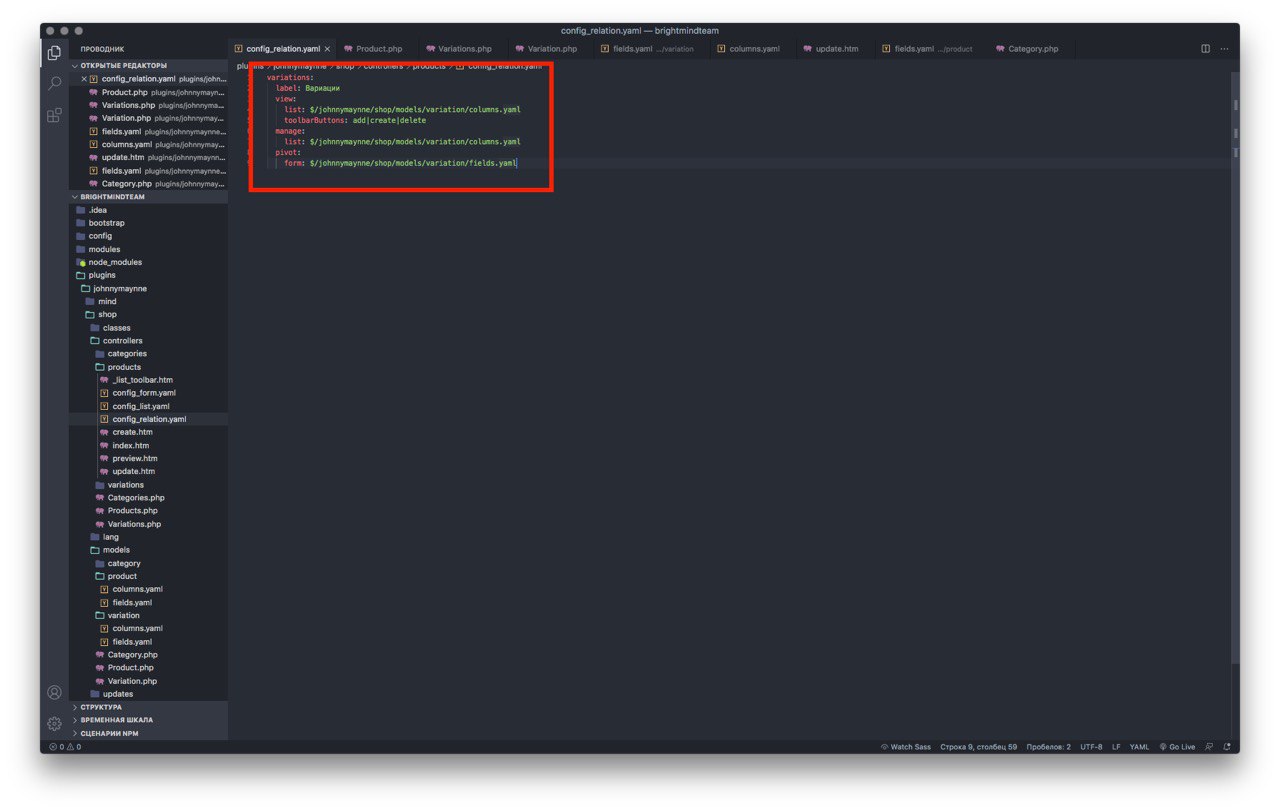Expand the .idea folder
This screenshot has width=1280, height=811.
point(148,210)
